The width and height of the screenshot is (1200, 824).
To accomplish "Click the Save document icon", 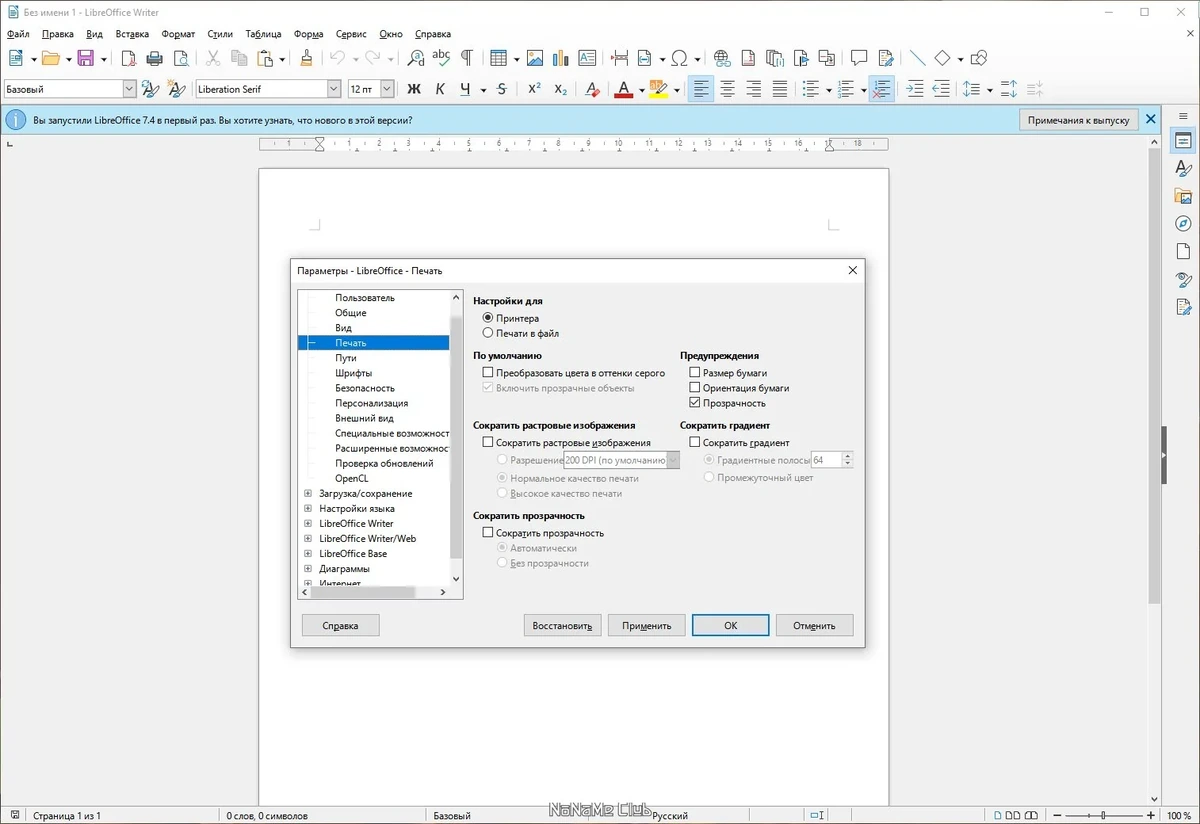I will [x=85, y=58].
